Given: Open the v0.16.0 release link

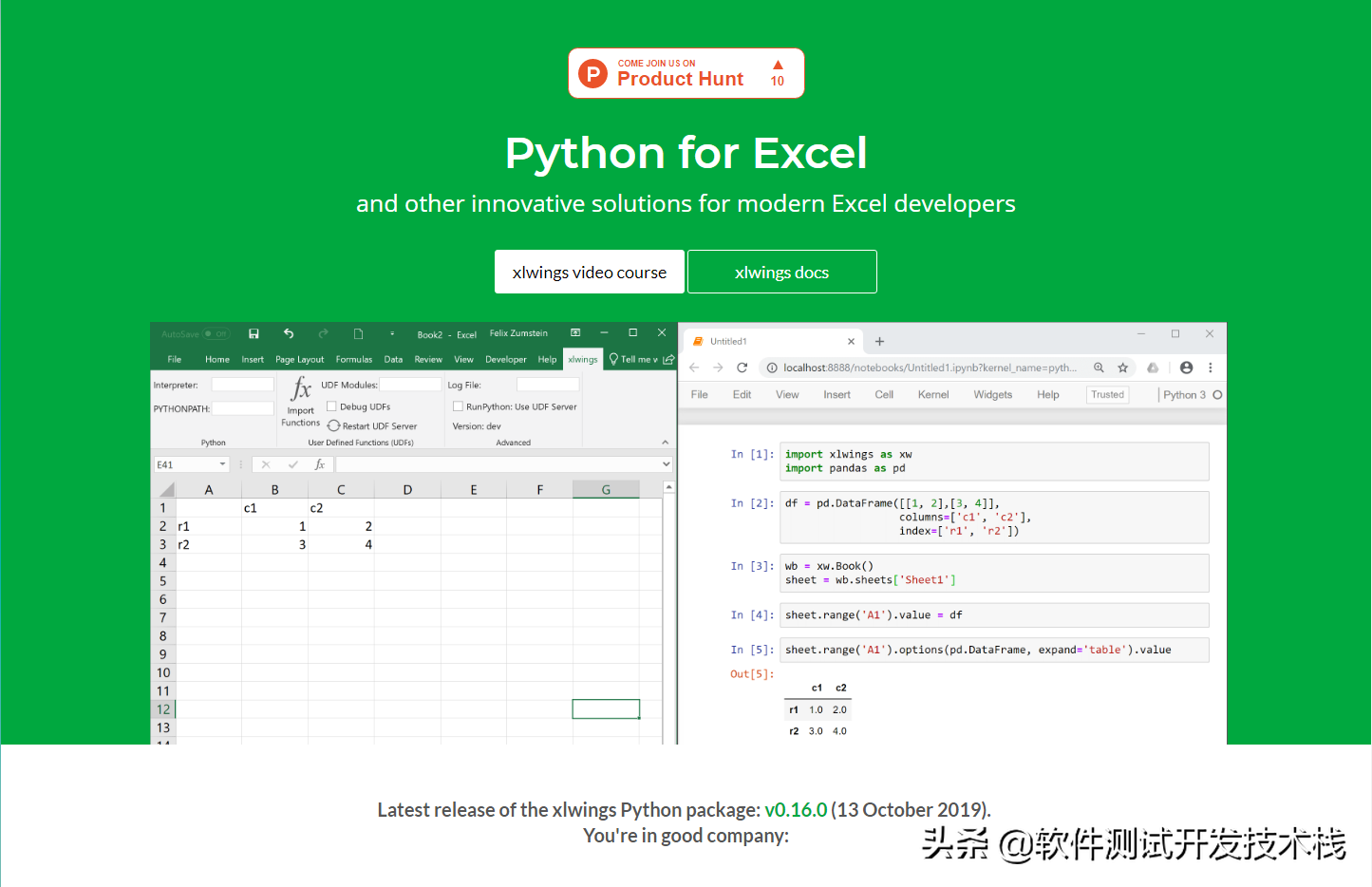Looking at the screenshot, I should pyautogui.click(x=796, y=810).
